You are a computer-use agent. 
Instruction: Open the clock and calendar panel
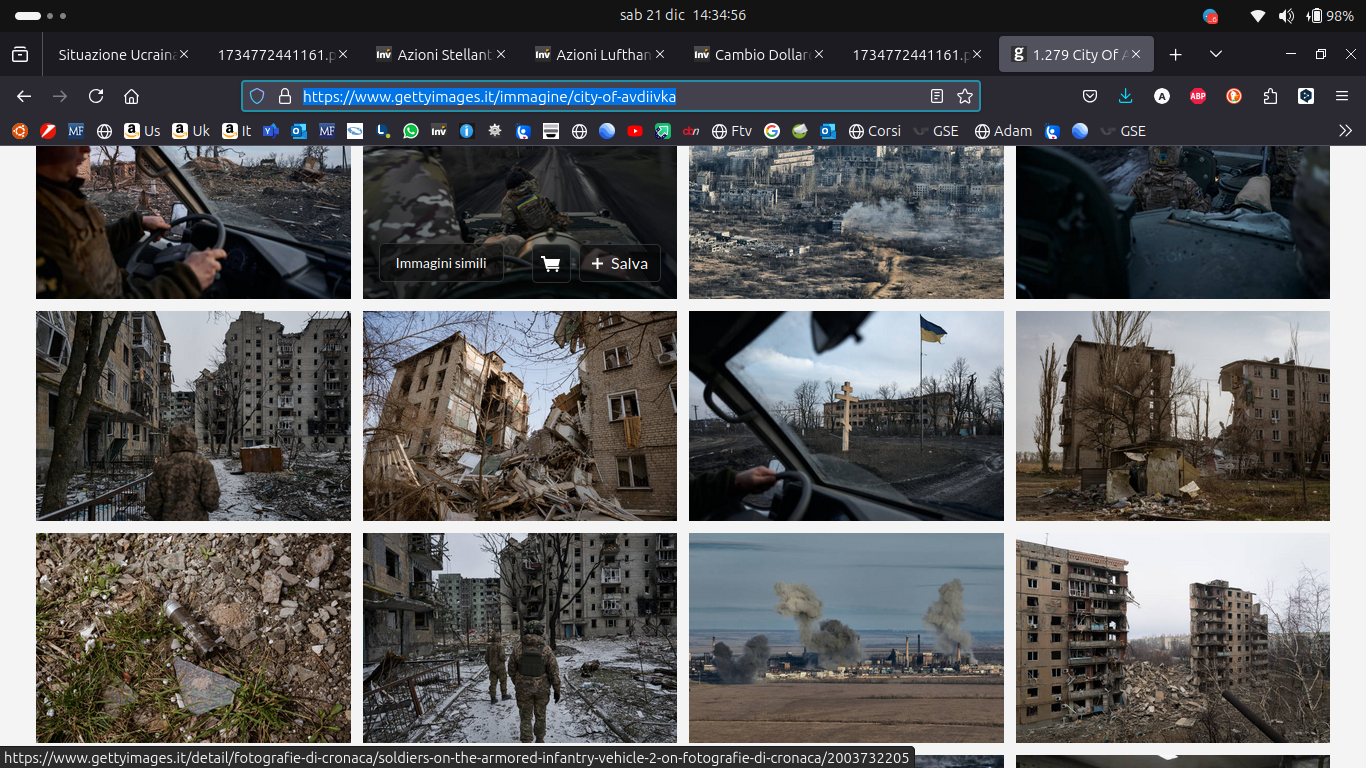click(683, 15)
